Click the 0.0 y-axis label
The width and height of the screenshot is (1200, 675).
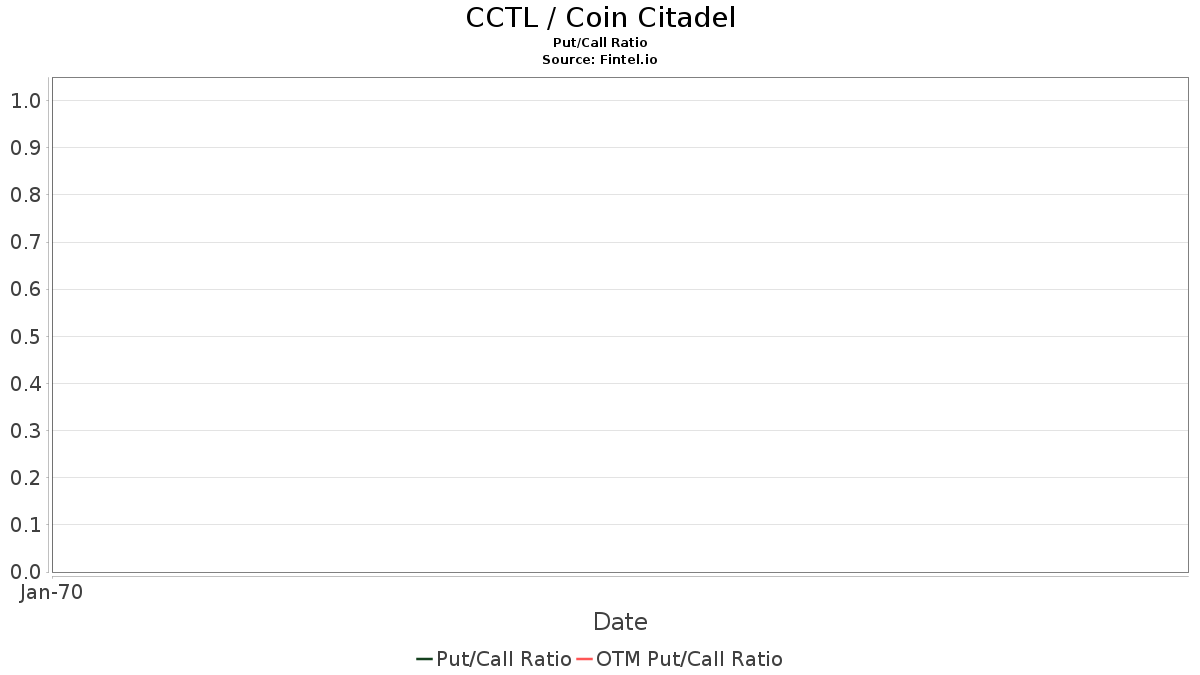[x=25, y=572]
